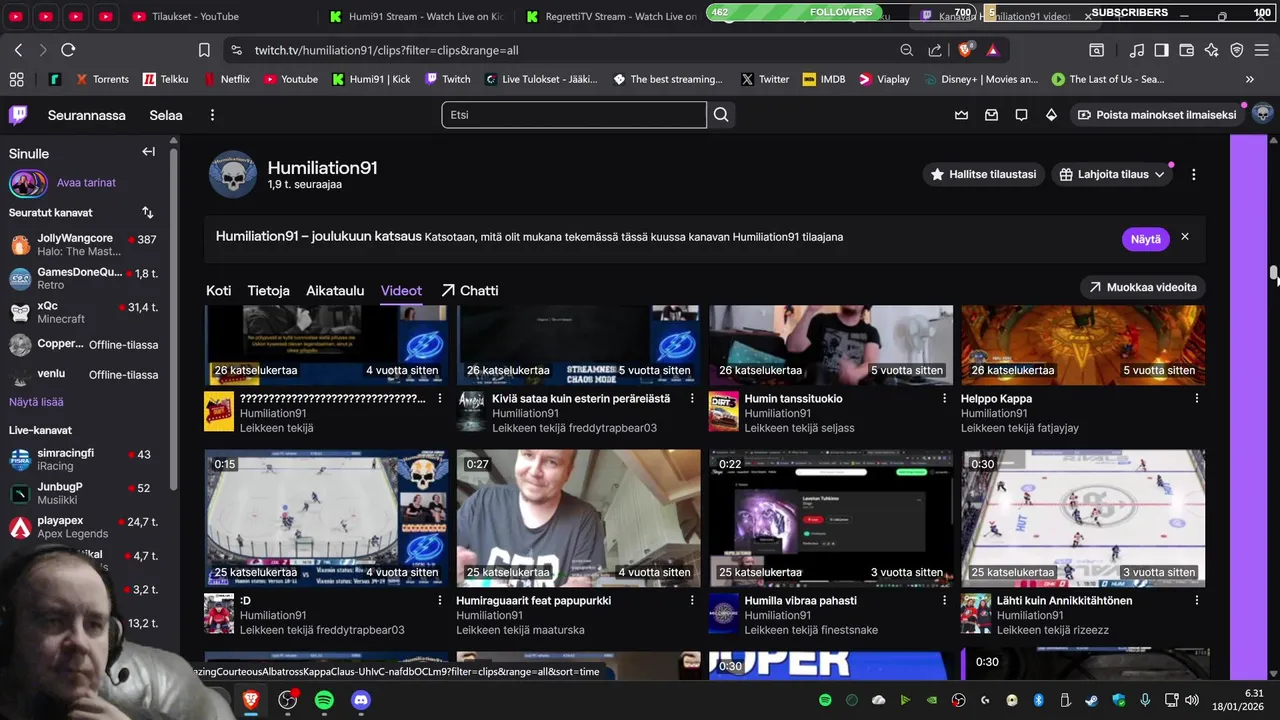The height and width of the screenshot is (720, 1280).
Task: Reload the page
Action: [68, 50]
